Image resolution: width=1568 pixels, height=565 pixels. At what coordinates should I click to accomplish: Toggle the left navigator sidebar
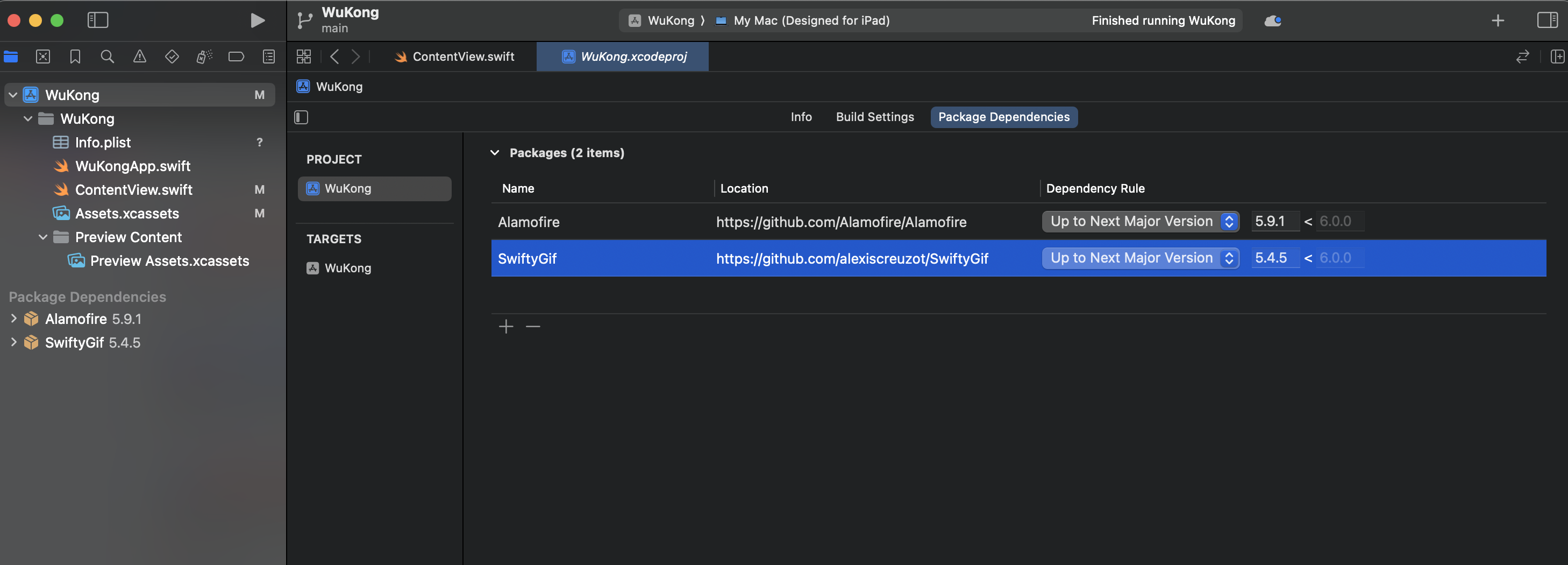97,19
